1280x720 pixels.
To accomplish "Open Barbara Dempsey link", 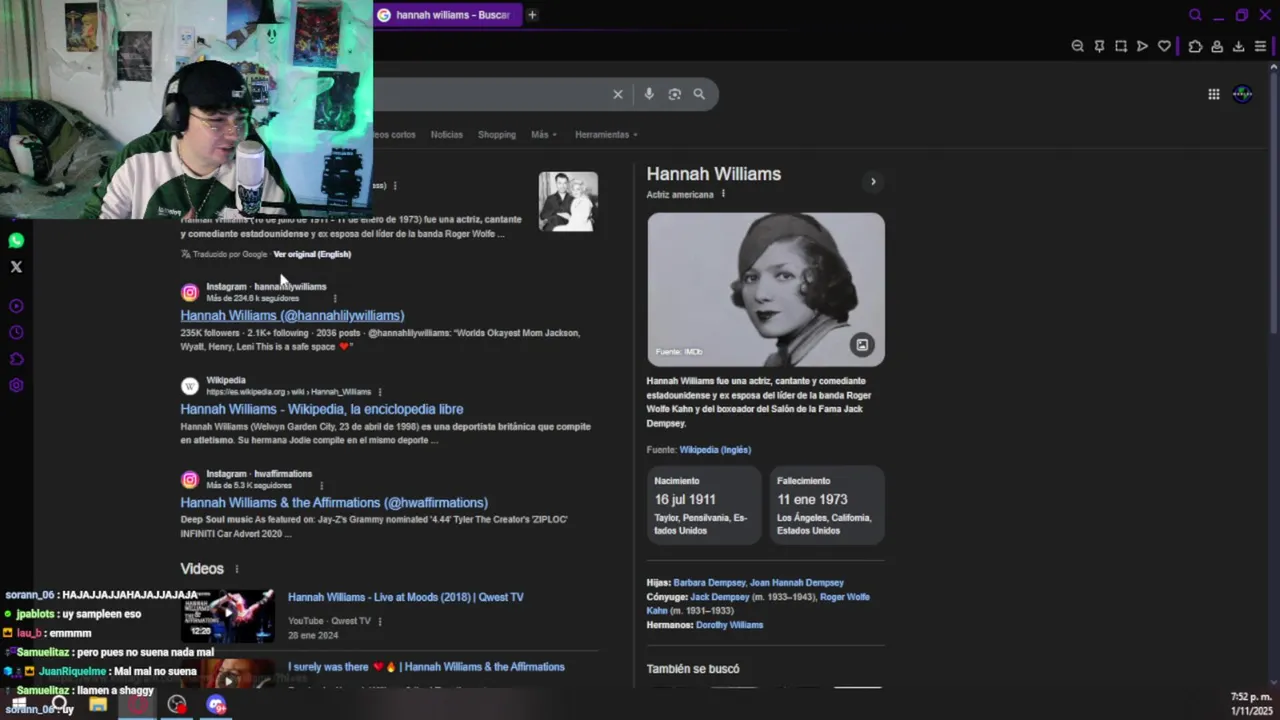I will point(708,582).
